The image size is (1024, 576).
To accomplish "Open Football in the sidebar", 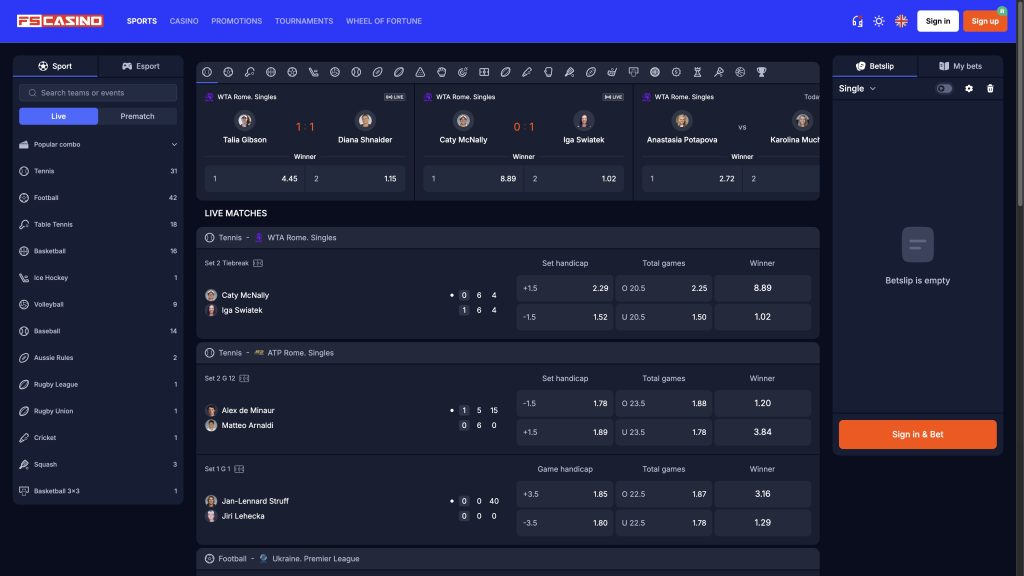I will 98,197.
